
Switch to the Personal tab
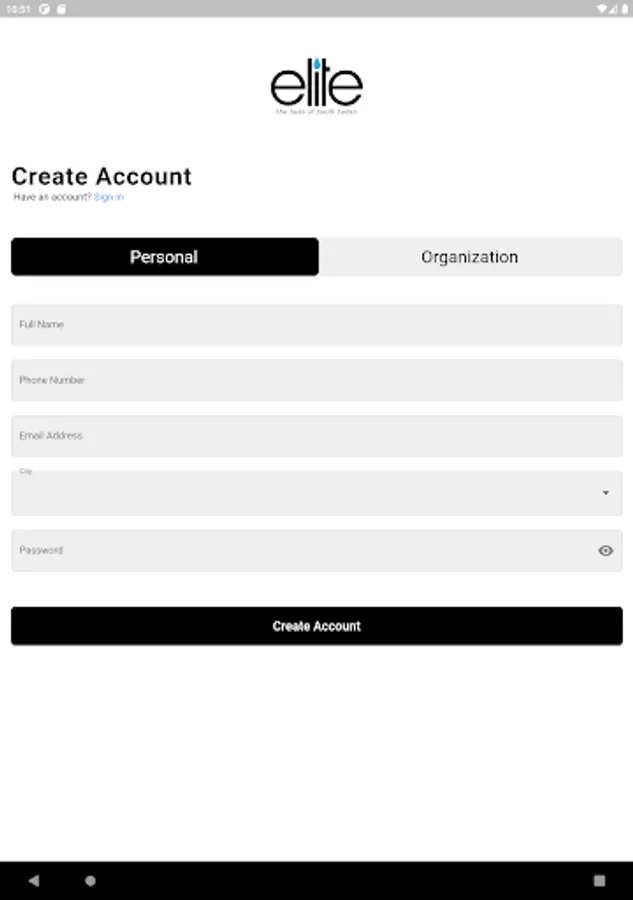pos(165,257)
